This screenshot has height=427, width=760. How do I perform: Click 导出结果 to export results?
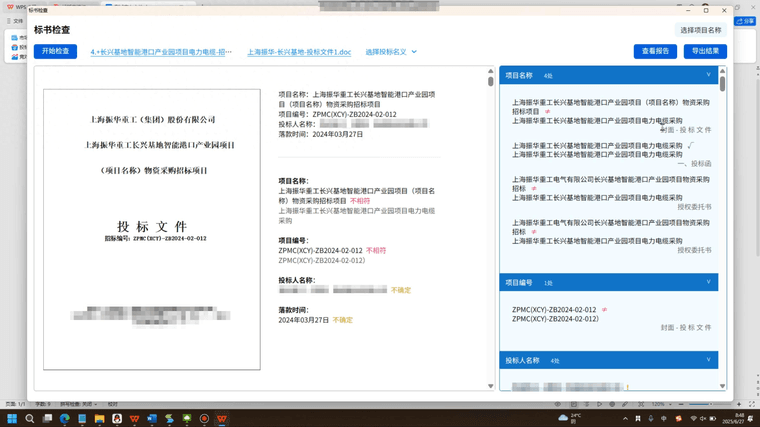tap(705, 51)
